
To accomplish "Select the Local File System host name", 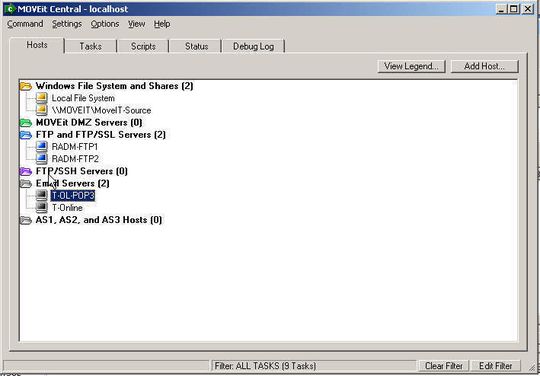I will coord(83,98).
